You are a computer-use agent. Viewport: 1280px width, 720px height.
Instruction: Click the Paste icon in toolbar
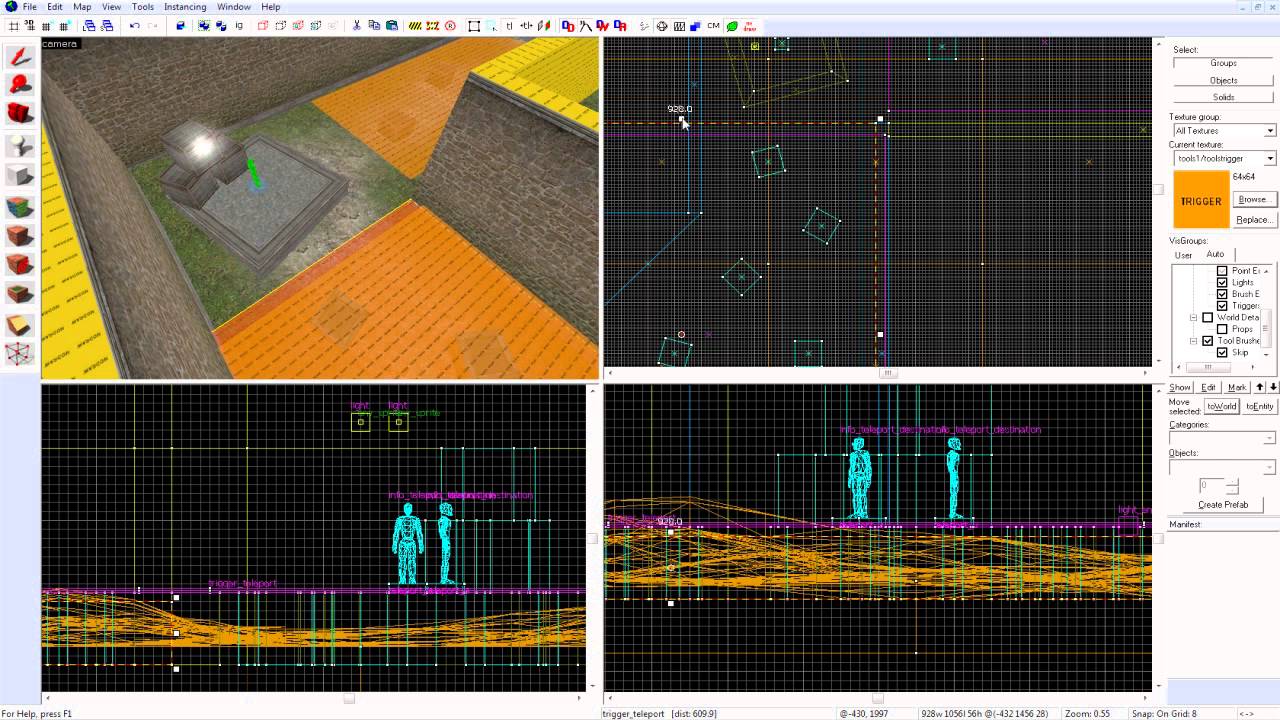(391, 26)
